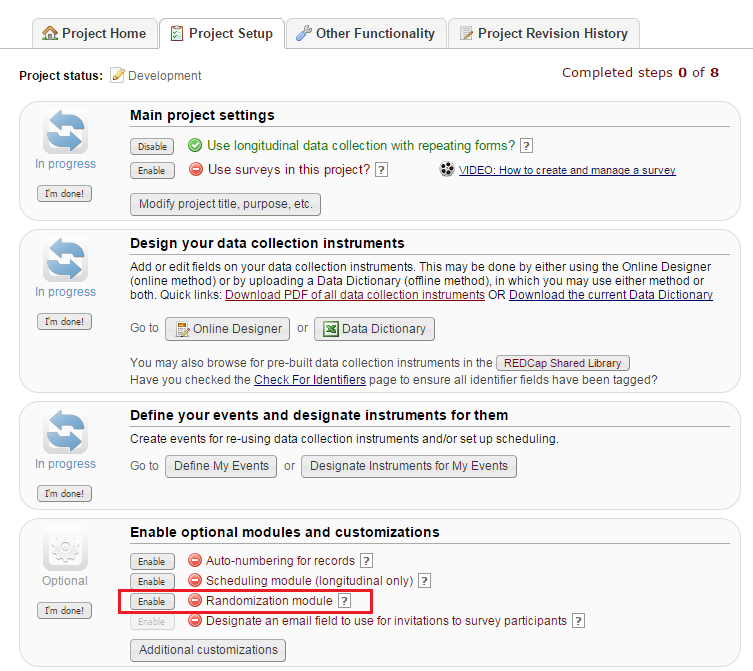Open video on creating and managing a survey
753x671 pixels.
[567, 170]
